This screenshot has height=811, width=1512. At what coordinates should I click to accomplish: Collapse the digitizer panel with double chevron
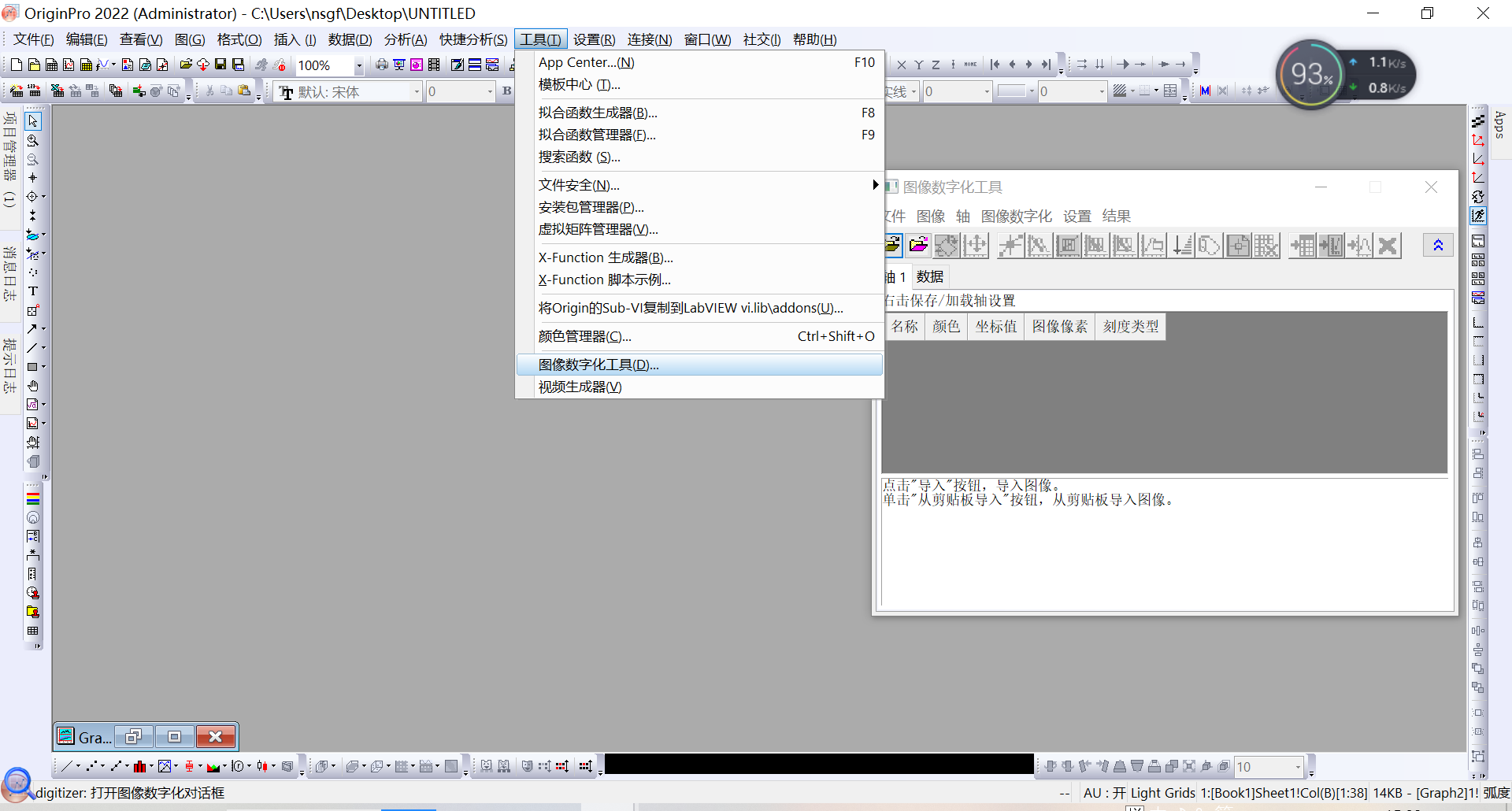coord(1438,246)
